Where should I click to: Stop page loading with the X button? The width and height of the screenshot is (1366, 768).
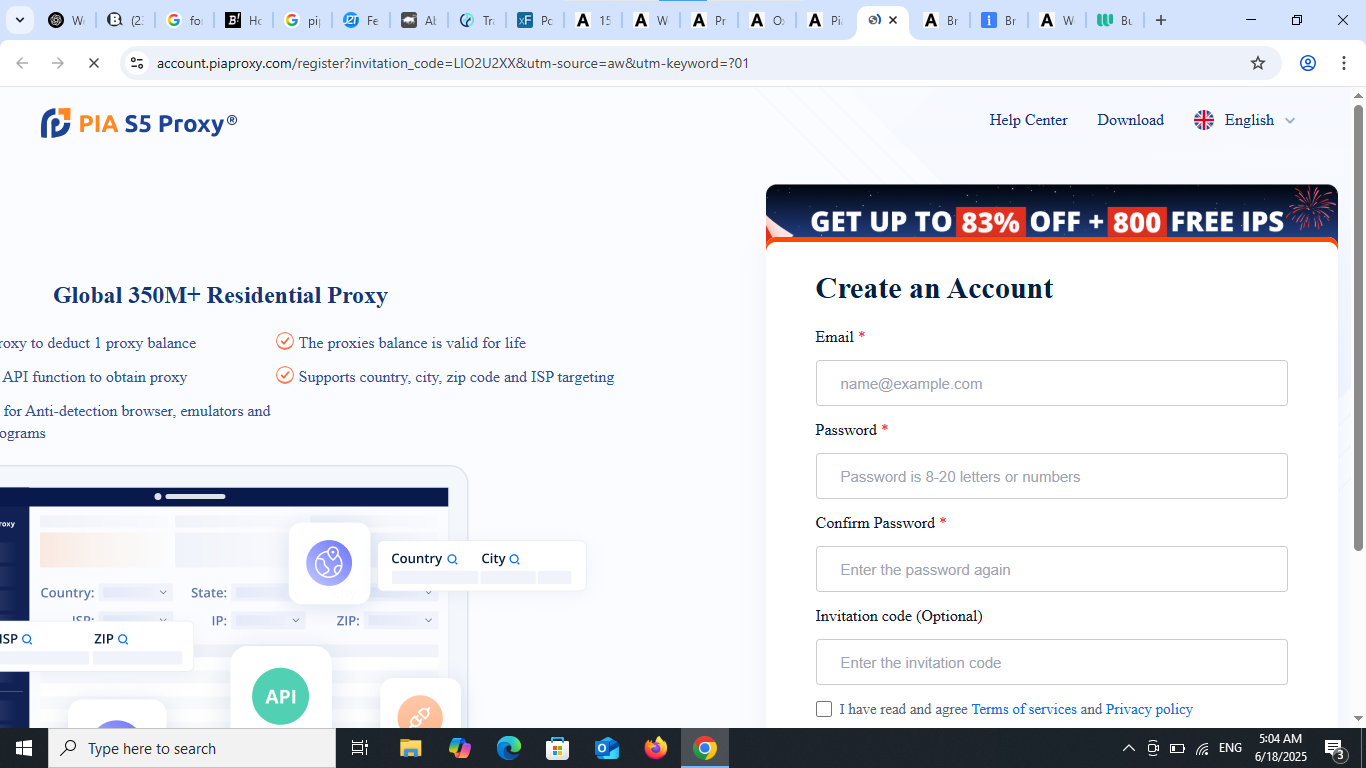[x=93, y=63]
